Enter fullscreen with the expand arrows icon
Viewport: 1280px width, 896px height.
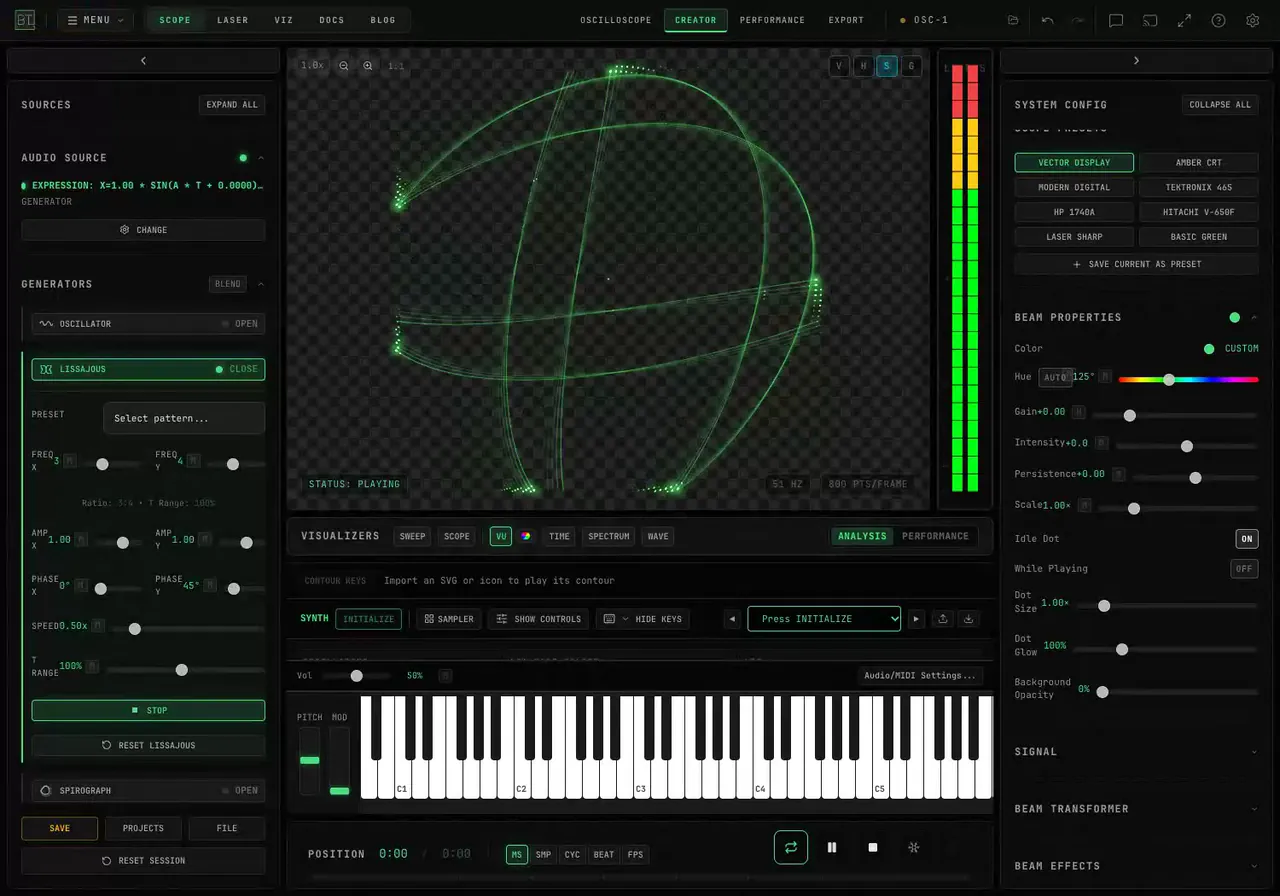point(1184,20)
